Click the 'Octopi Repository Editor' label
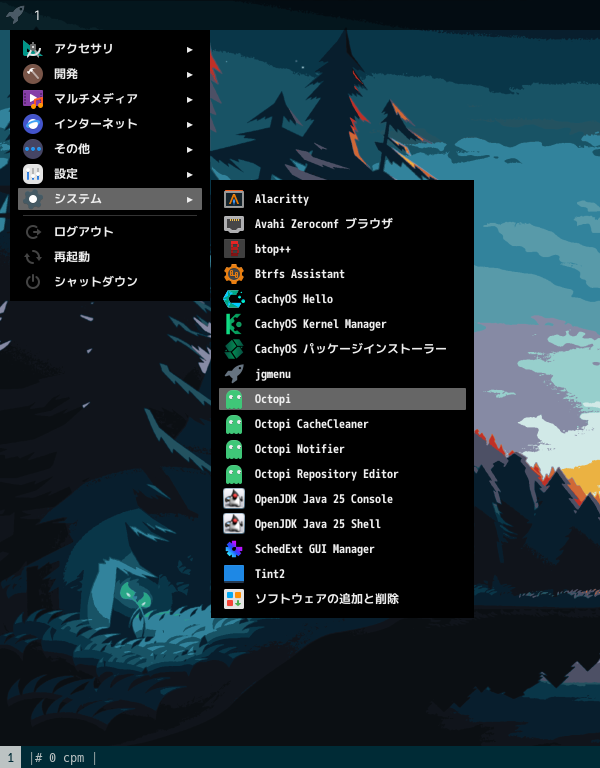 coord(326,474)
